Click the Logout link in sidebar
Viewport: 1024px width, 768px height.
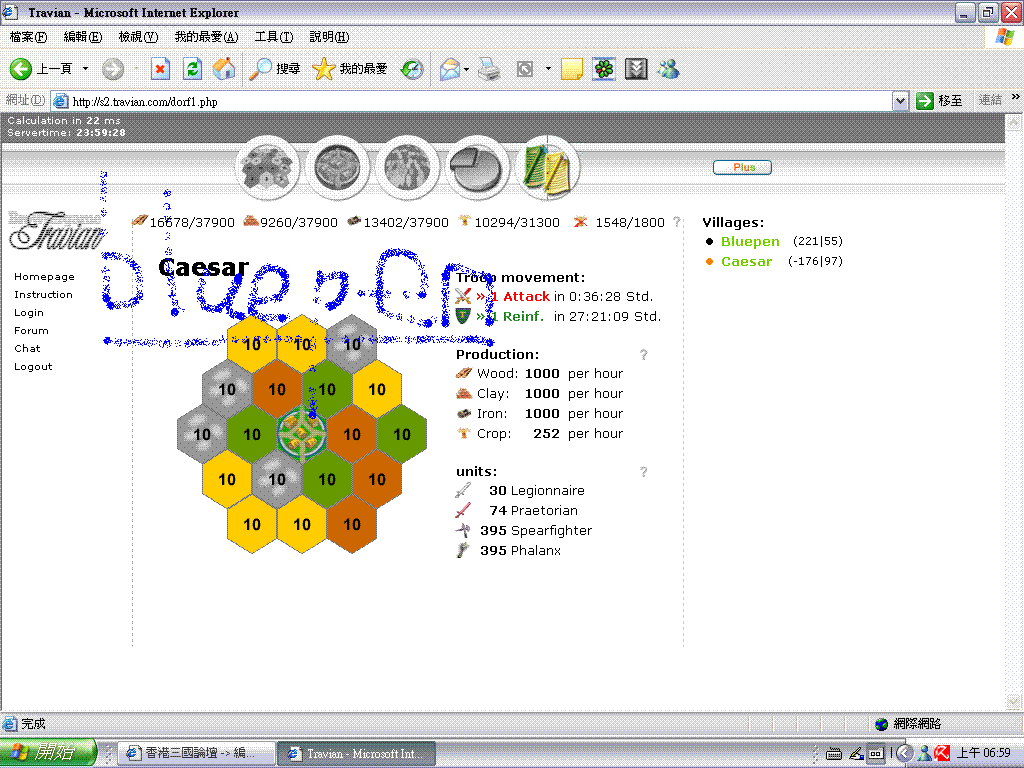pos(33,367)
